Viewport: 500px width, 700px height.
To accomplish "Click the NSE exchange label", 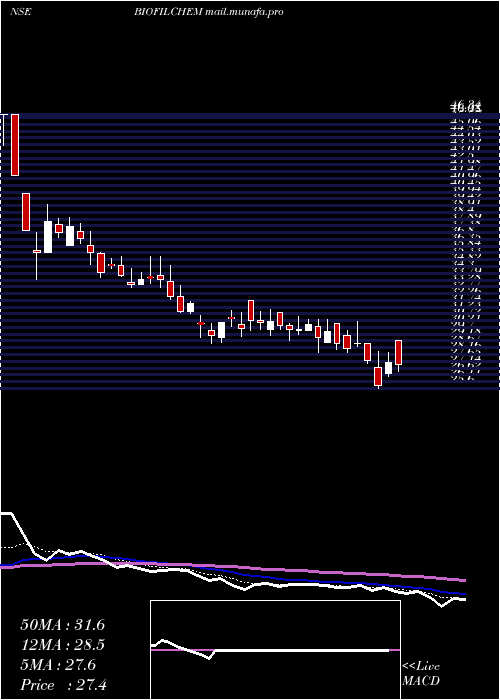I will pos(21,12).
